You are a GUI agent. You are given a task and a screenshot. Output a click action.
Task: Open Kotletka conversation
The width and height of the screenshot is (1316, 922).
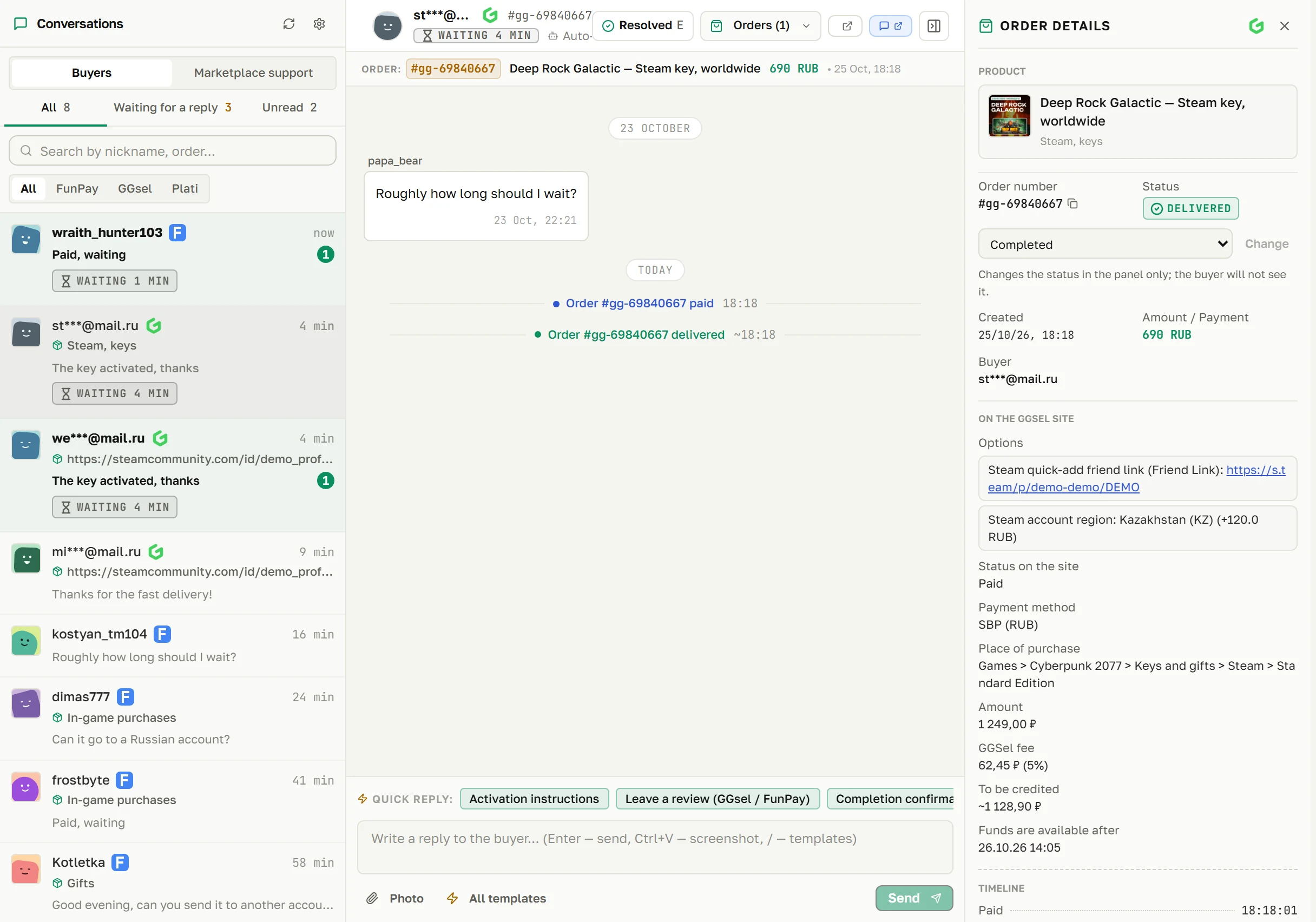[x=173, y=883]
